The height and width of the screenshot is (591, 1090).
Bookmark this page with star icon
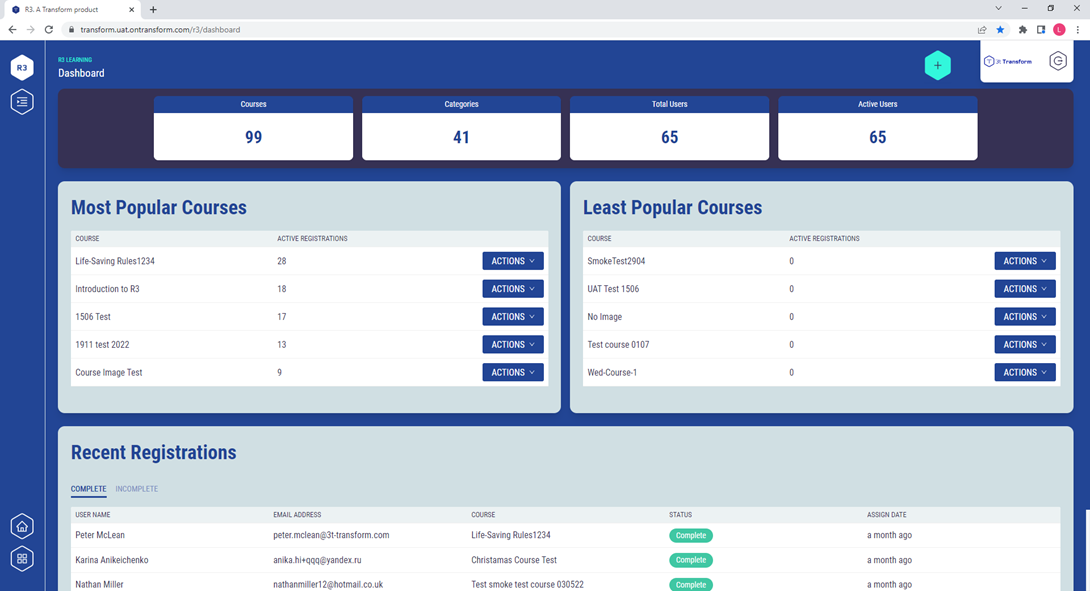coord(1000,30)
